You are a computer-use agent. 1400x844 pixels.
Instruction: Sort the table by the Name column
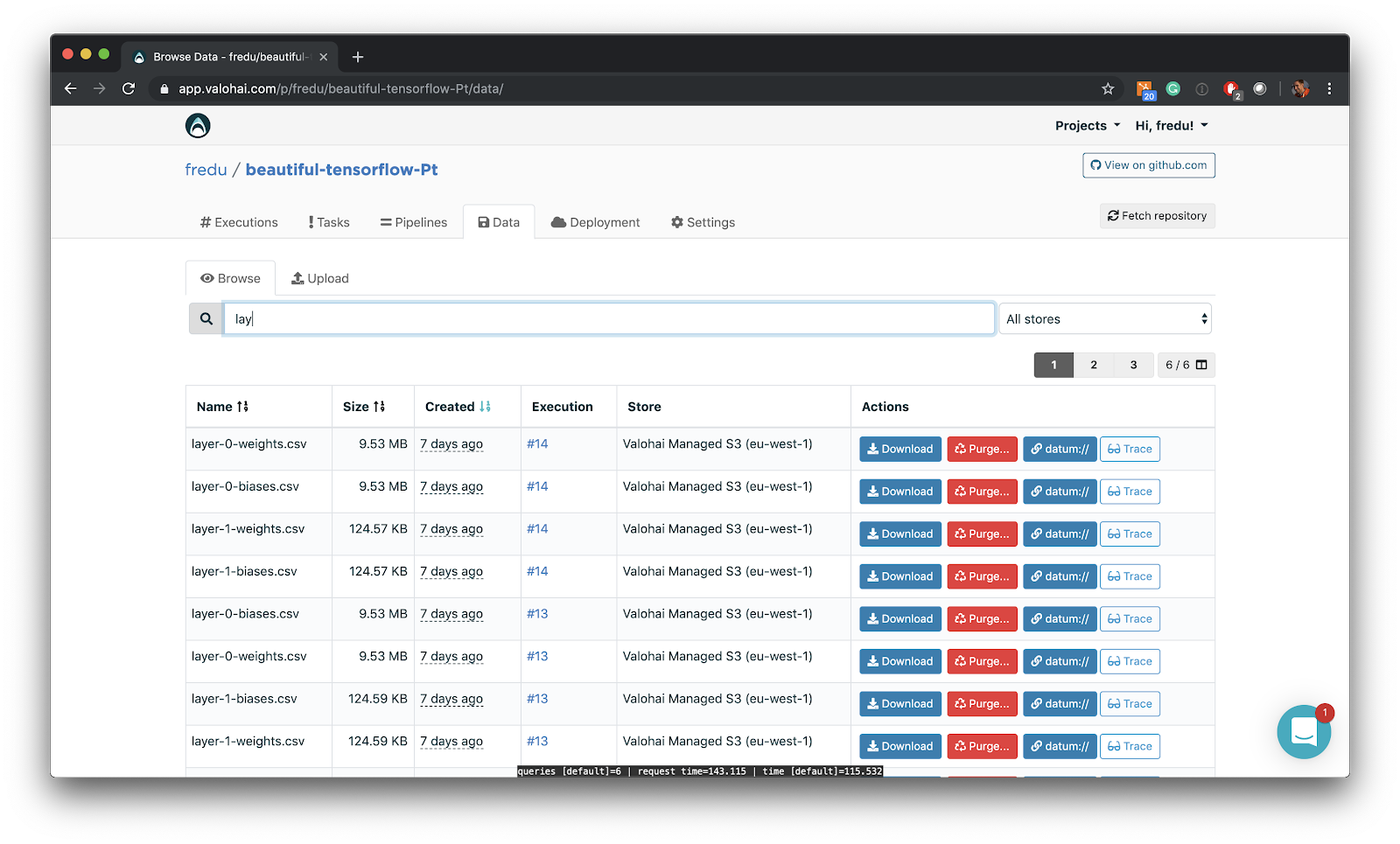[x=222, y=407]
